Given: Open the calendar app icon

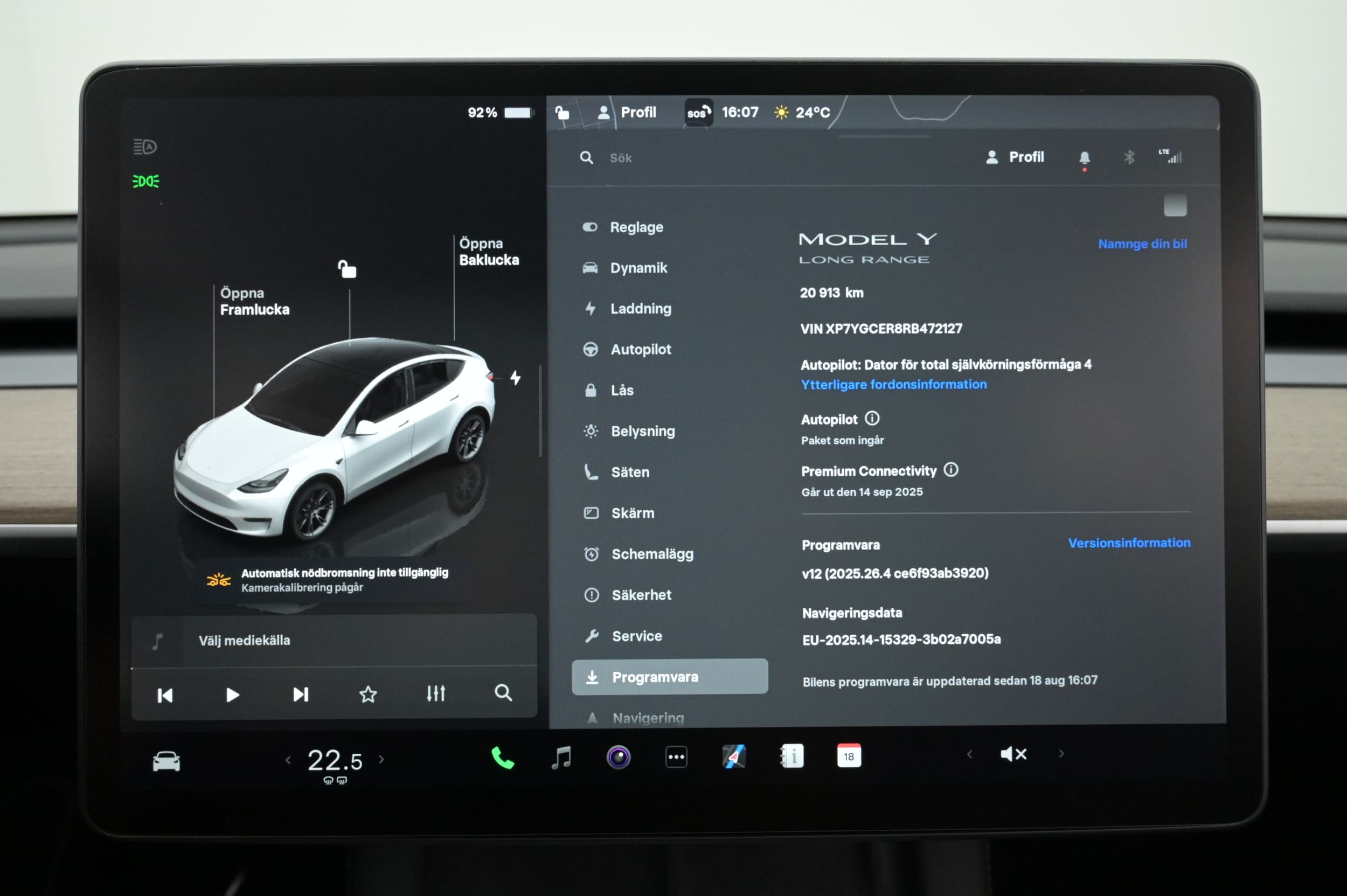Looking at the screenshot, I should point(849,755).
